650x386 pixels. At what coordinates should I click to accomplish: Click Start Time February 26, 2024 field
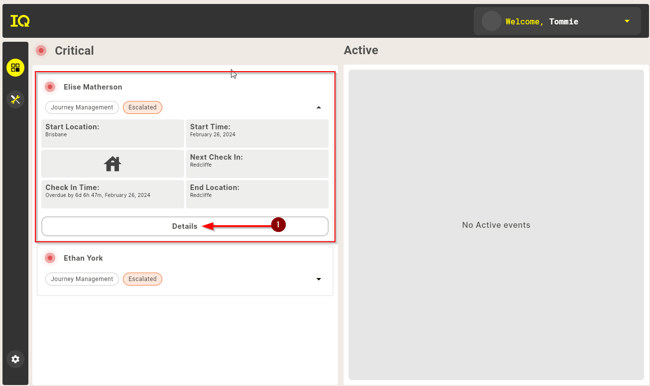tap(257, 134)
